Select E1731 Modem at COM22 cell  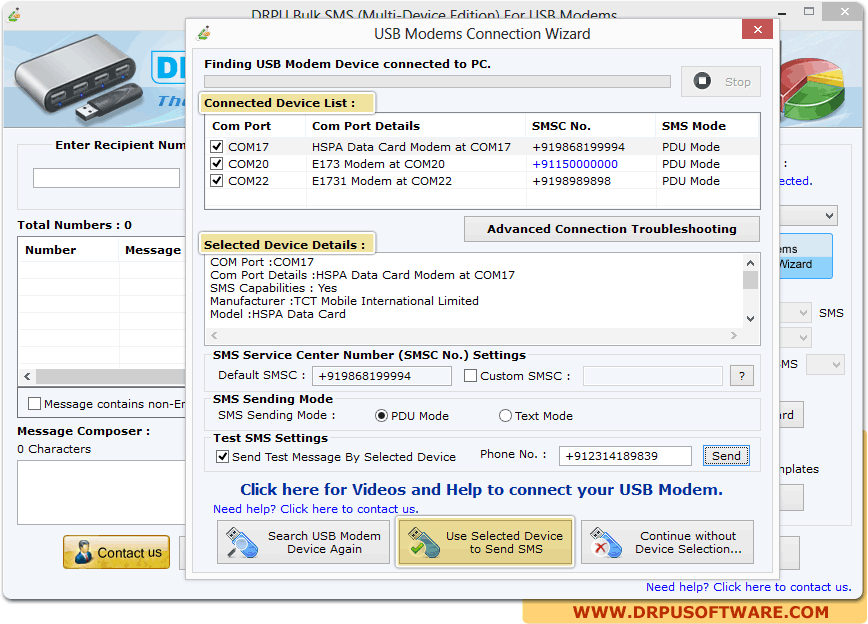point(382,181)
